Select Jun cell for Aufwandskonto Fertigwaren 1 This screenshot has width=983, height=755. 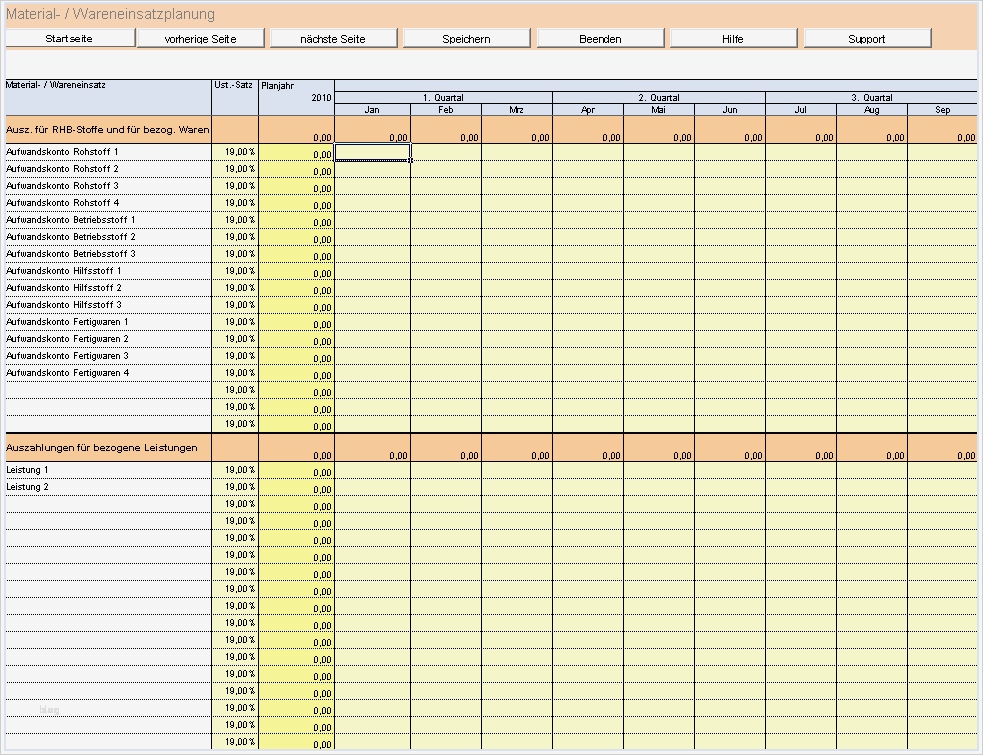[x=730, y=322]
